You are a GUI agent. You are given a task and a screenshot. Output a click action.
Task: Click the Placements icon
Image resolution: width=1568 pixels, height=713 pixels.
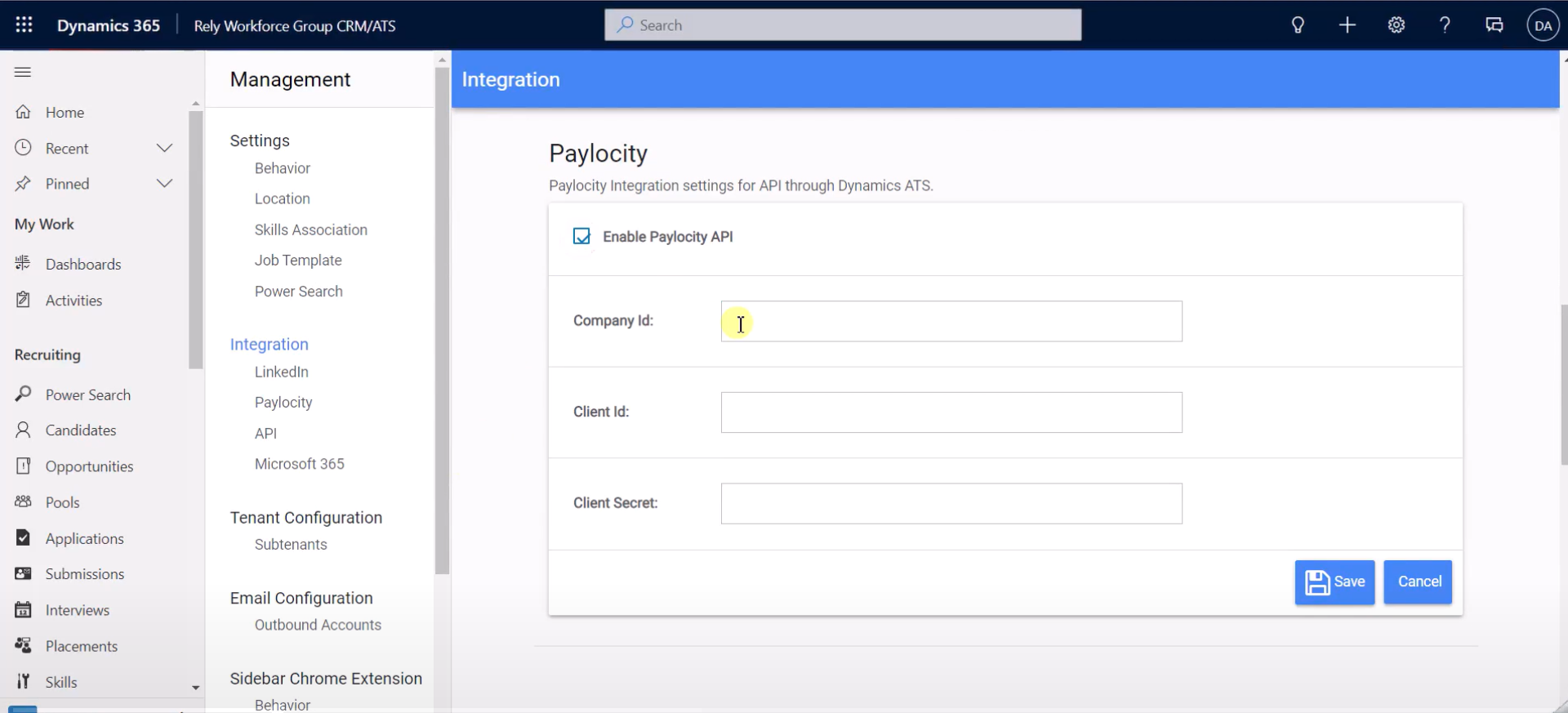click(23, 645)
